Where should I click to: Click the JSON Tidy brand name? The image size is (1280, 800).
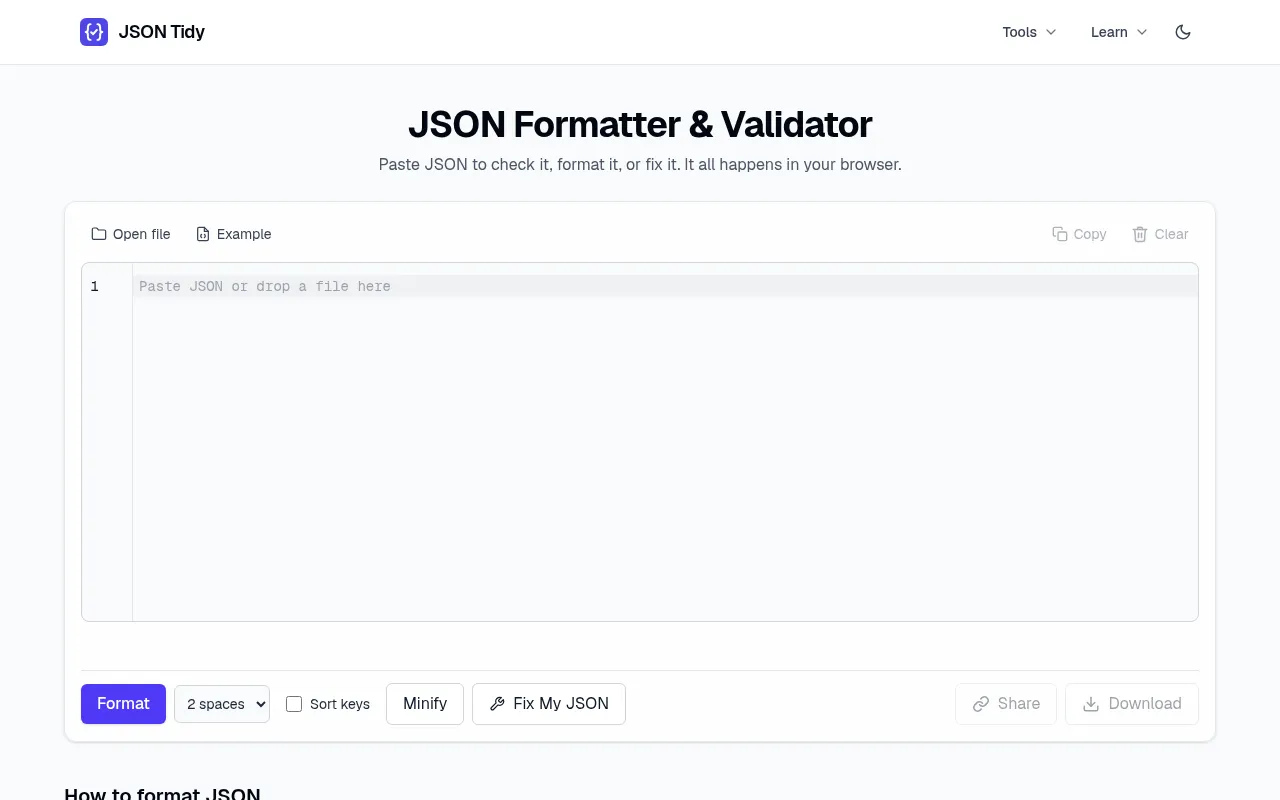click(162, 32)
